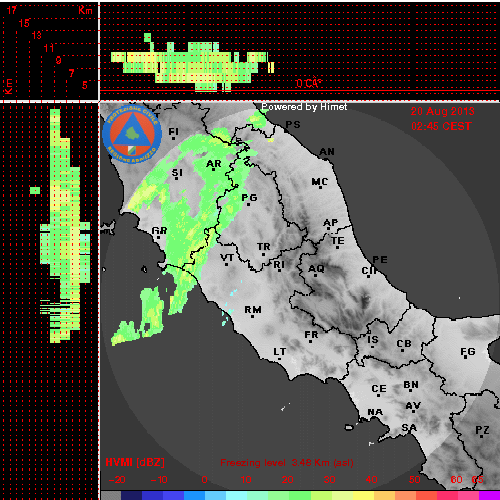Click the 13 km altitude axis label

[36, 35]
